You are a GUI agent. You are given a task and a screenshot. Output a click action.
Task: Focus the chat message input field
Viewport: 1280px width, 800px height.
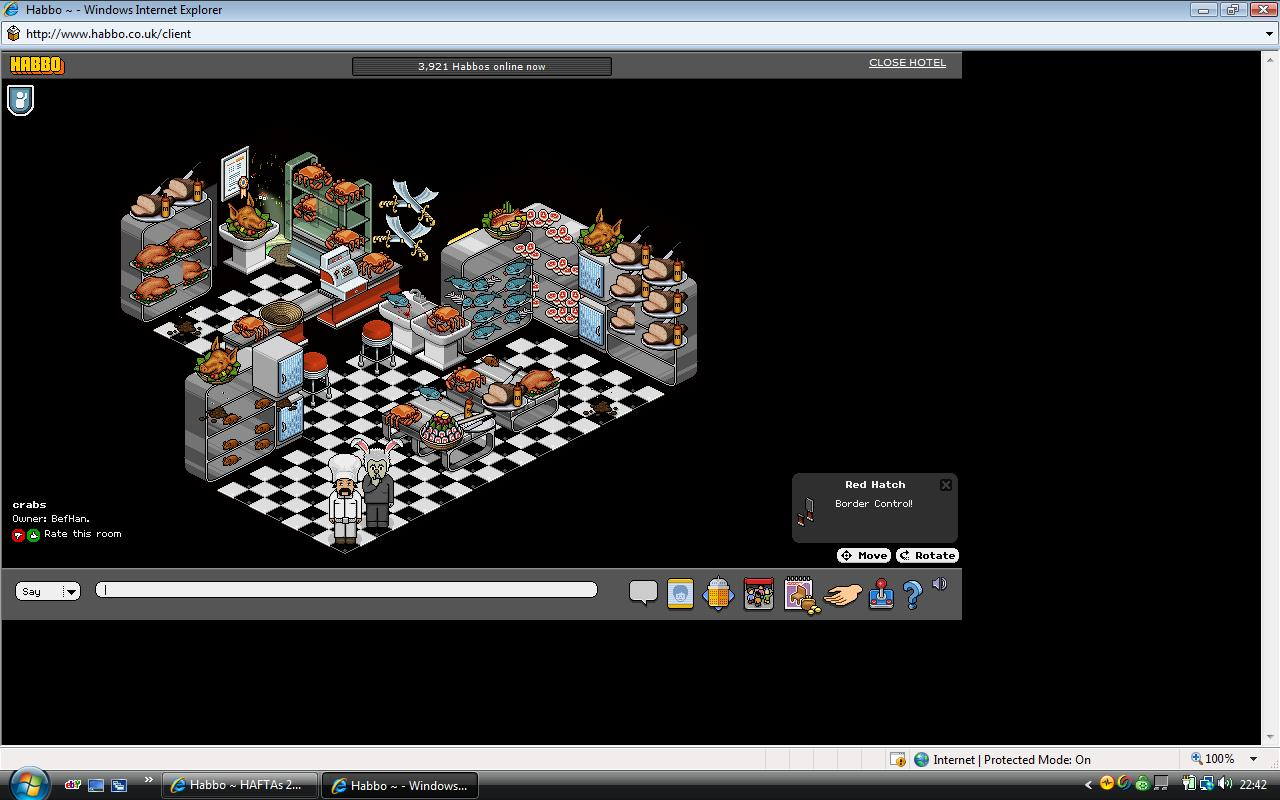(x=346, y=590)
